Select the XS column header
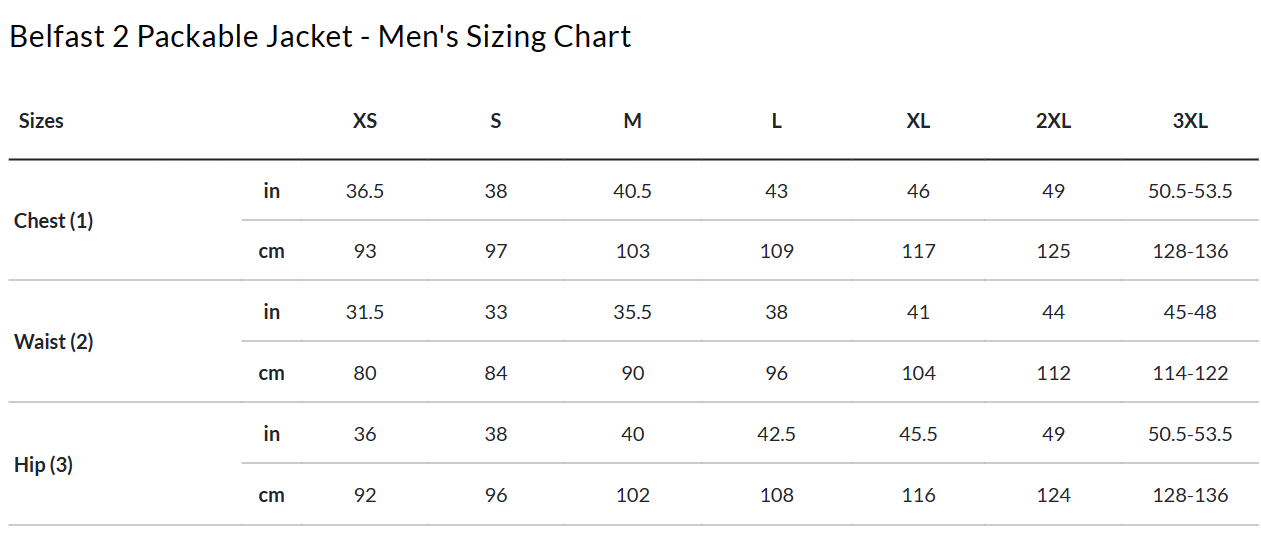1261x535 pixels. (365, 121)
